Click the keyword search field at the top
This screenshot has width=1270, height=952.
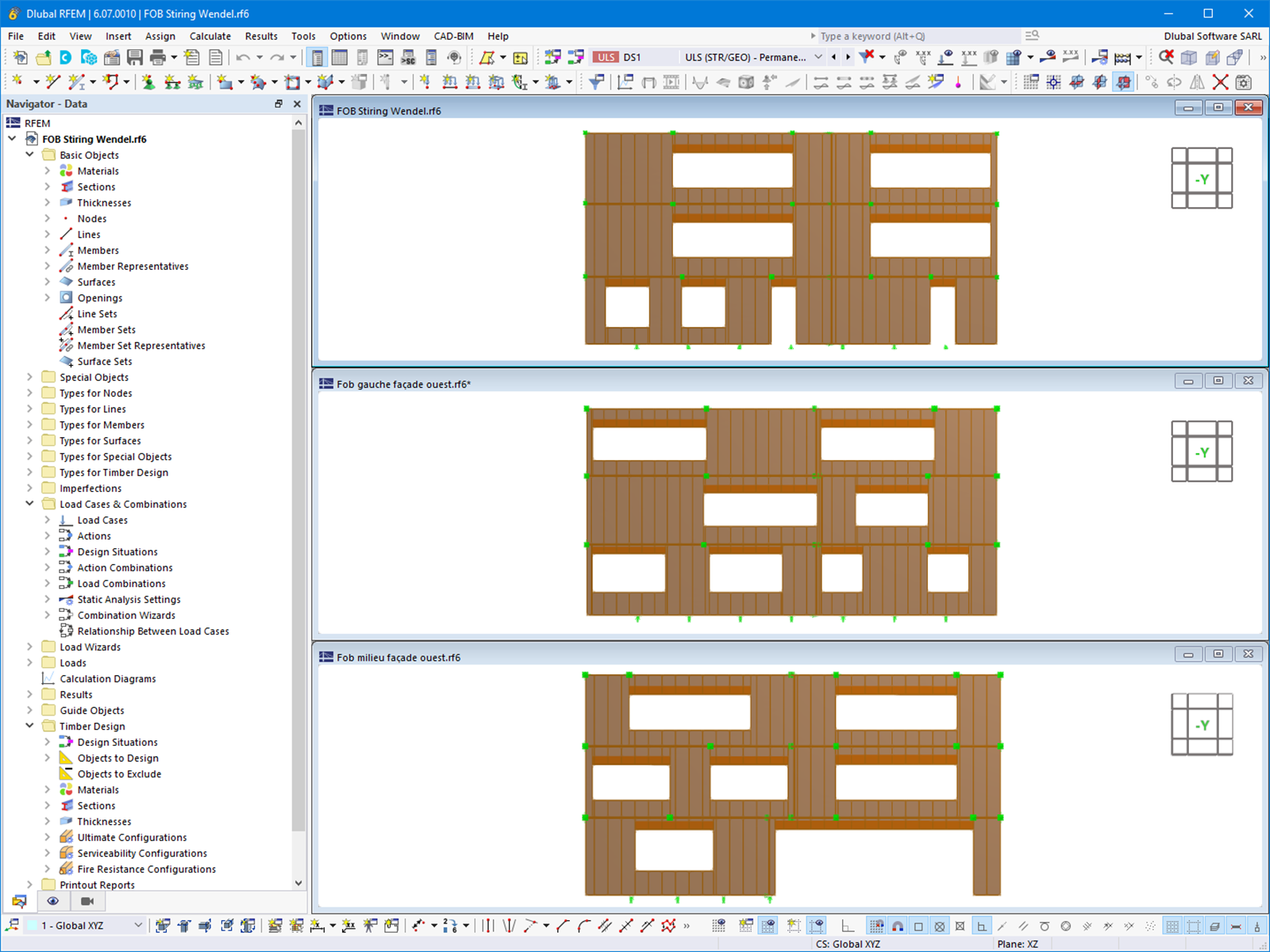coord(913,36)
